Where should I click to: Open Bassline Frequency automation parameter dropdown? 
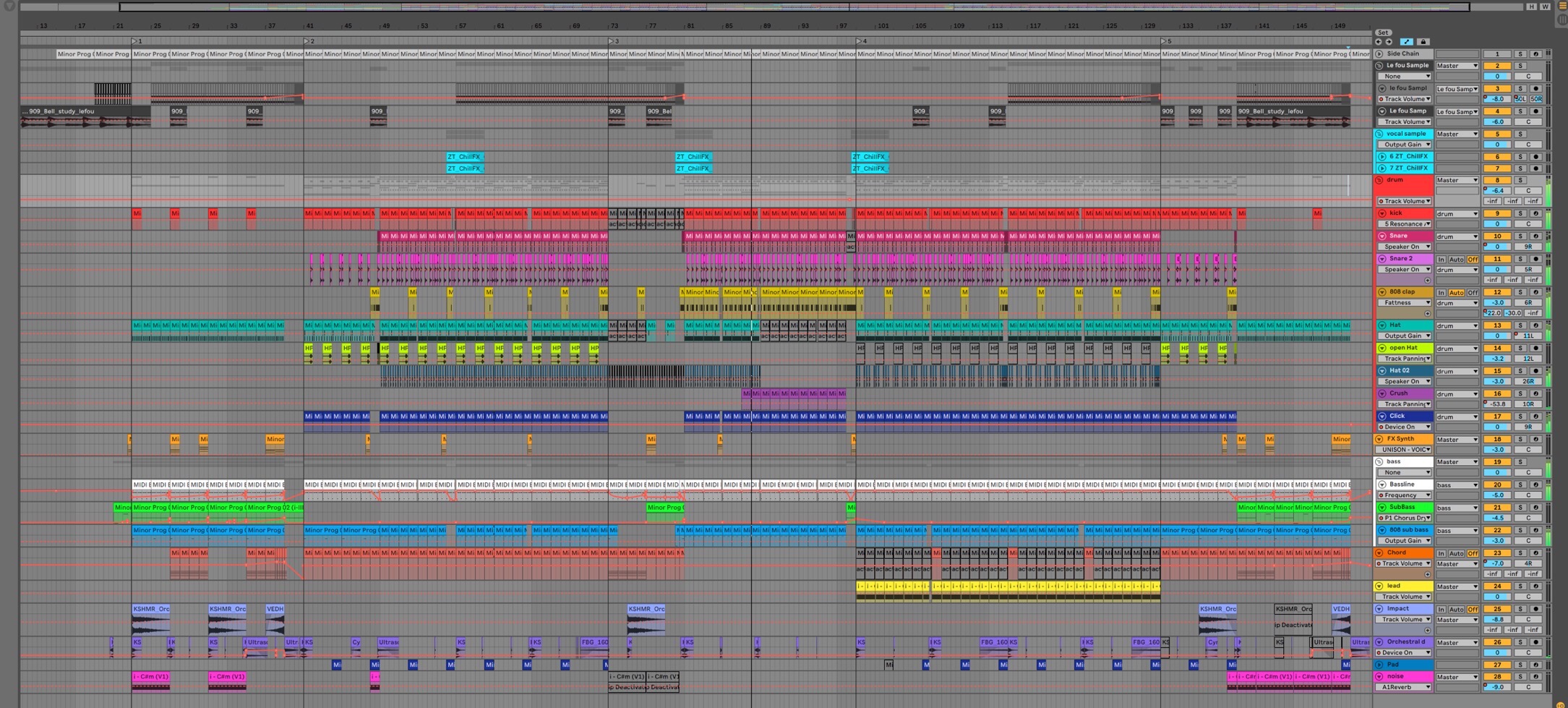[x=1405, y=495]
